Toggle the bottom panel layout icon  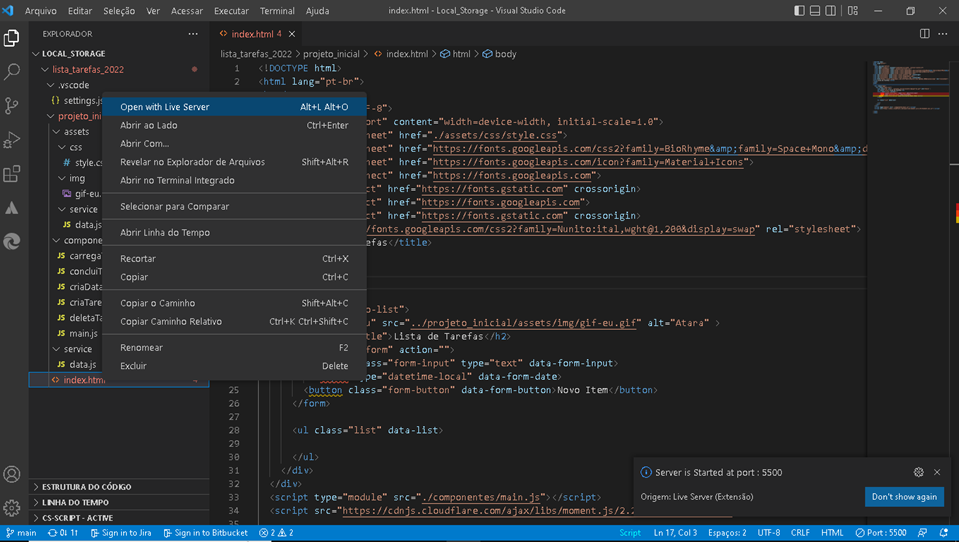tap(815, 10)
